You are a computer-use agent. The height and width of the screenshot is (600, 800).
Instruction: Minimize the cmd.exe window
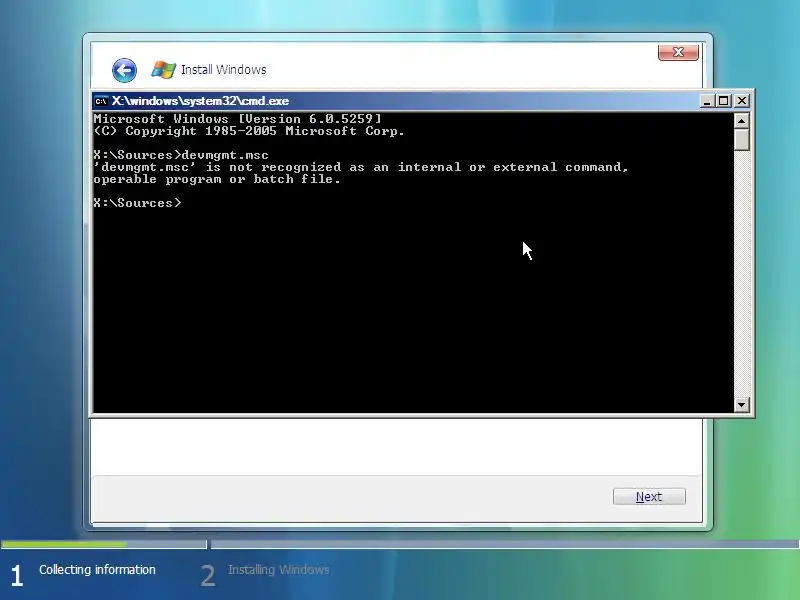(x=707, y=101)
